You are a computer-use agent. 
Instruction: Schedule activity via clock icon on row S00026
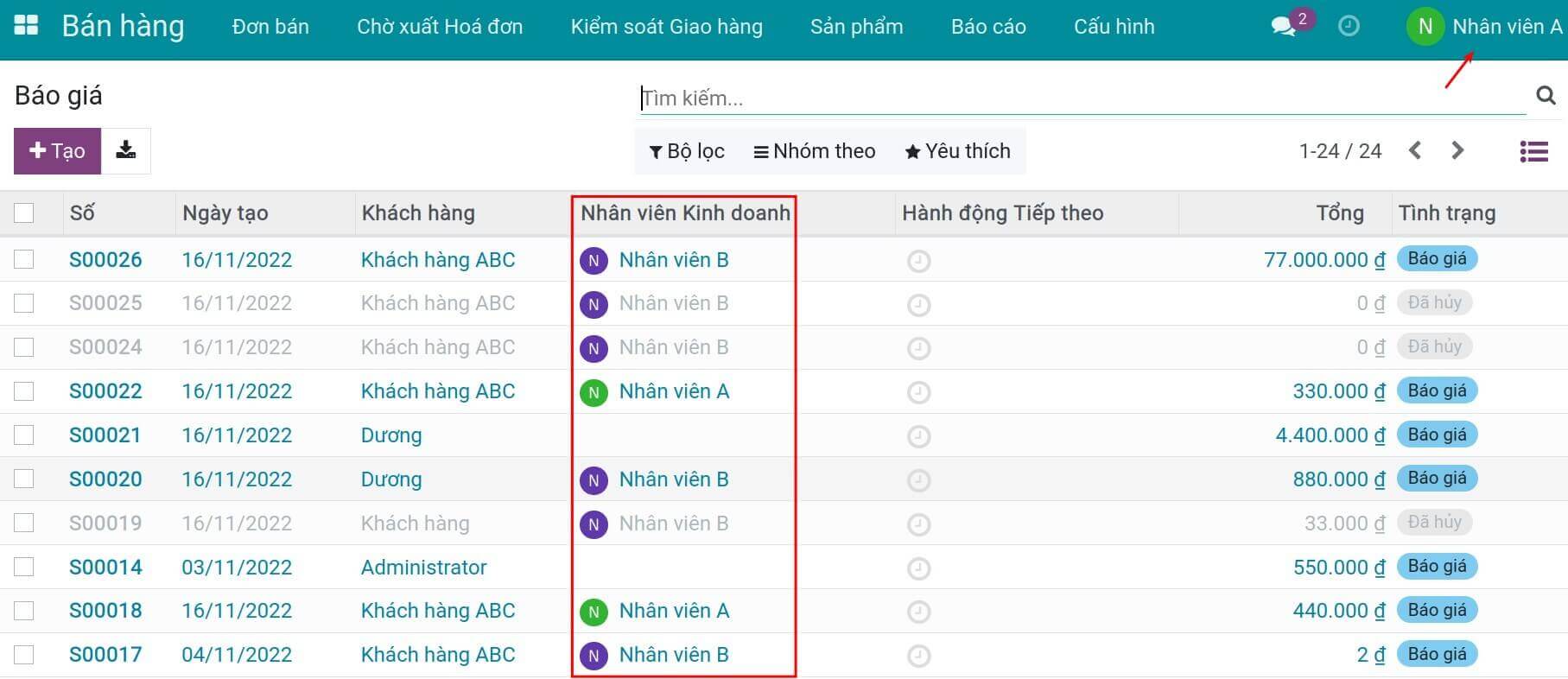click(918, 259)
